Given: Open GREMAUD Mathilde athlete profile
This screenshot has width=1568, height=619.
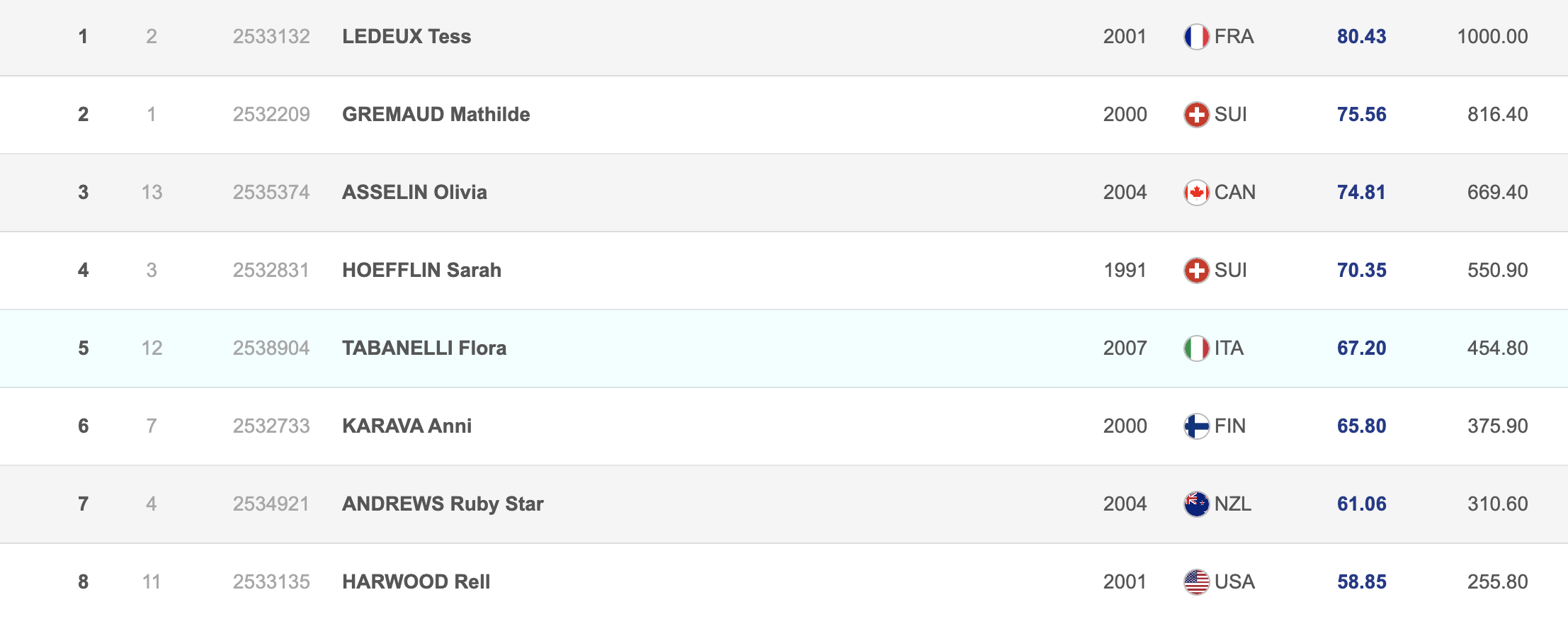Looking at the screenshot, I should [x=436, y=115].
